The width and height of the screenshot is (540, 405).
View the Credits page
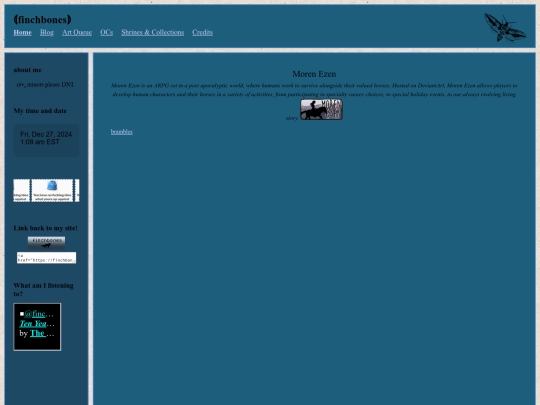(x=202, y=32)
